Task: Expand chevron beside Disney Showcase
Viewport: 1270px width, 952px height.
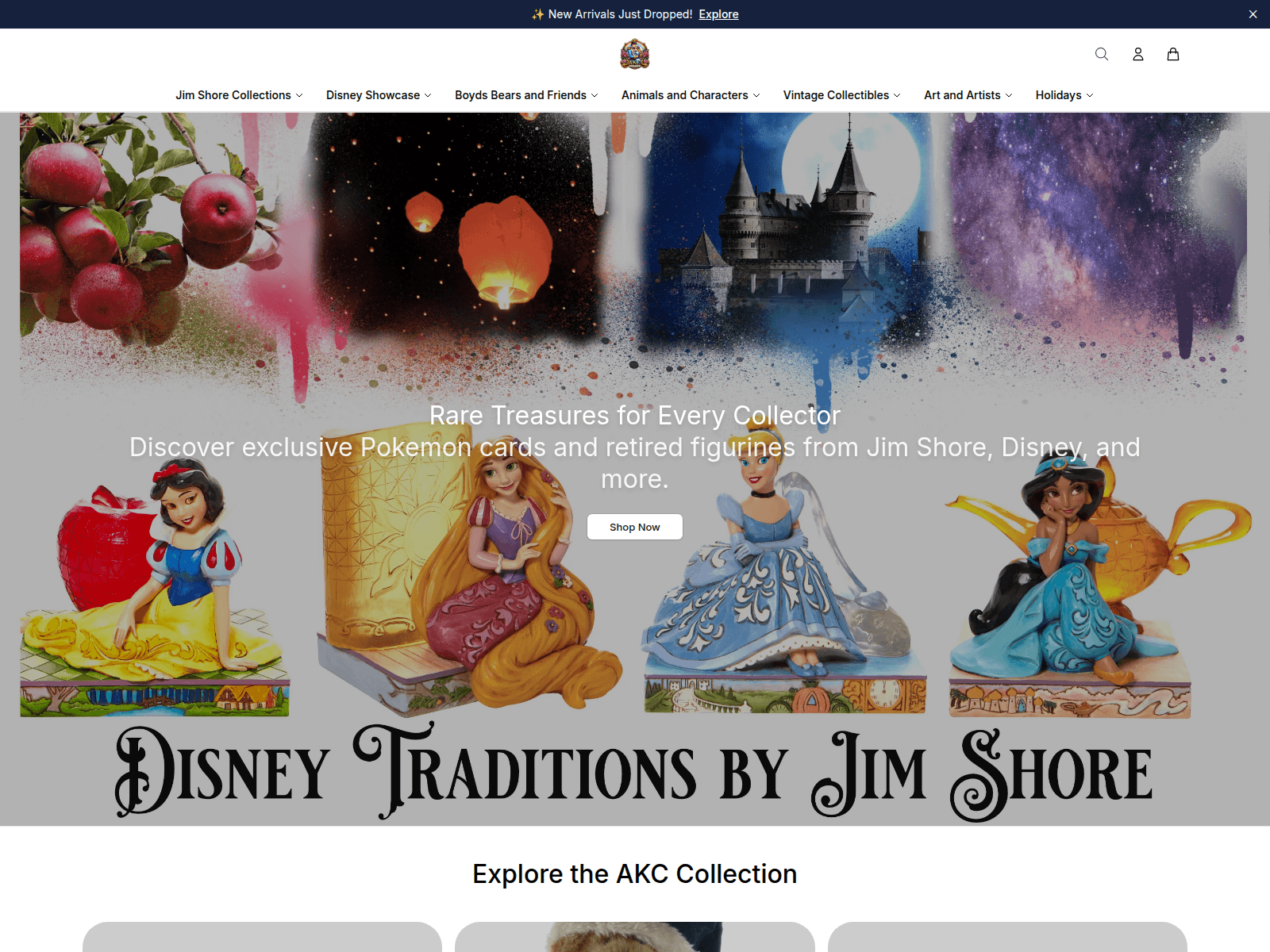Action: pyautogui.click(x=428, y=95)
